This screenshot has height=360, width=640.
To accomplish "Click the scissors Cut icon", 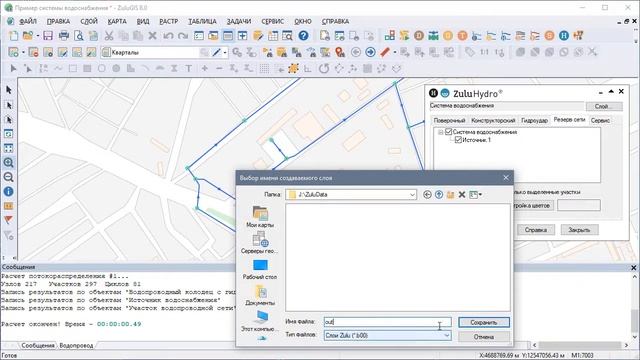I will [x=109, y=36].
